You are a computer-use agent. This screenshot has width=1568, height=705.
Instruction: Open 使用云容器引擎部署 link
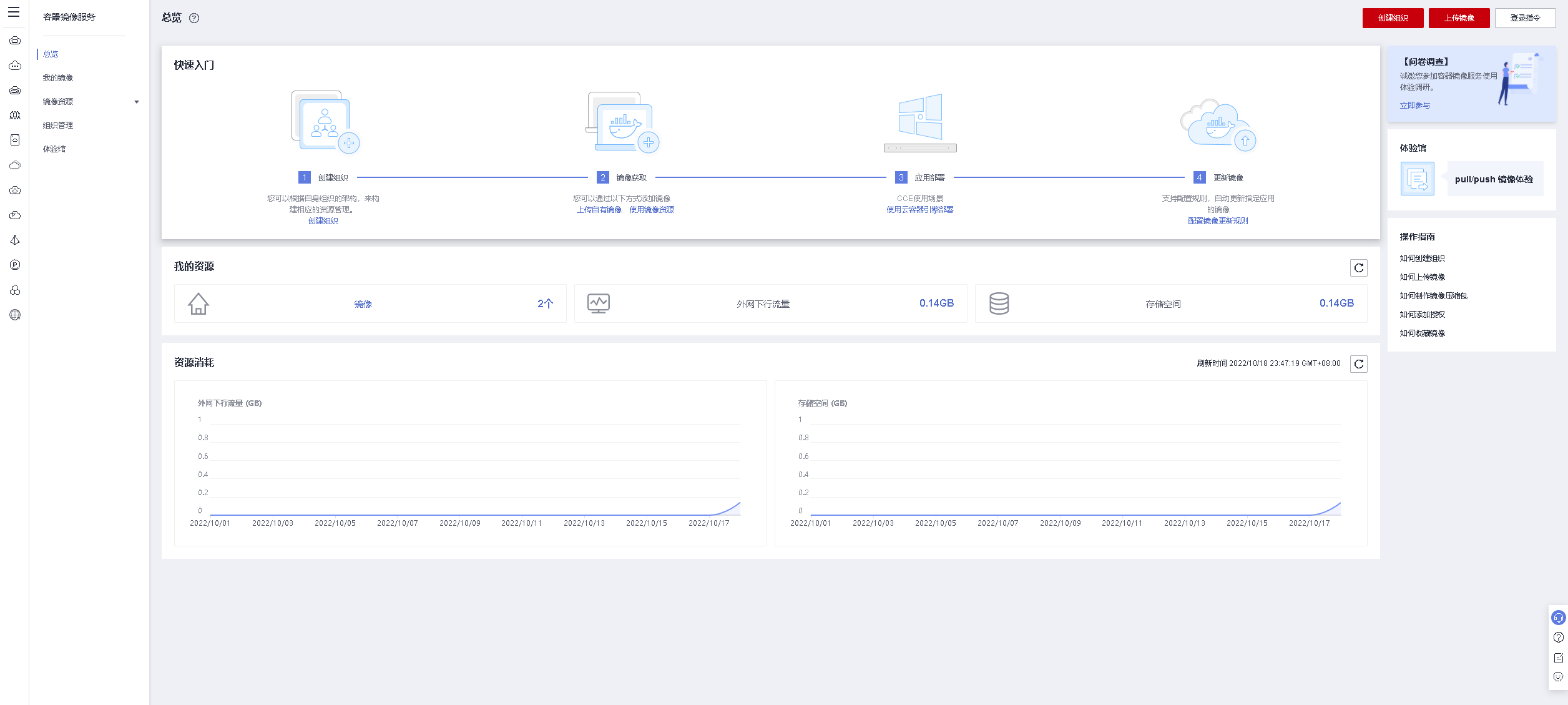[x=919, y=210]
